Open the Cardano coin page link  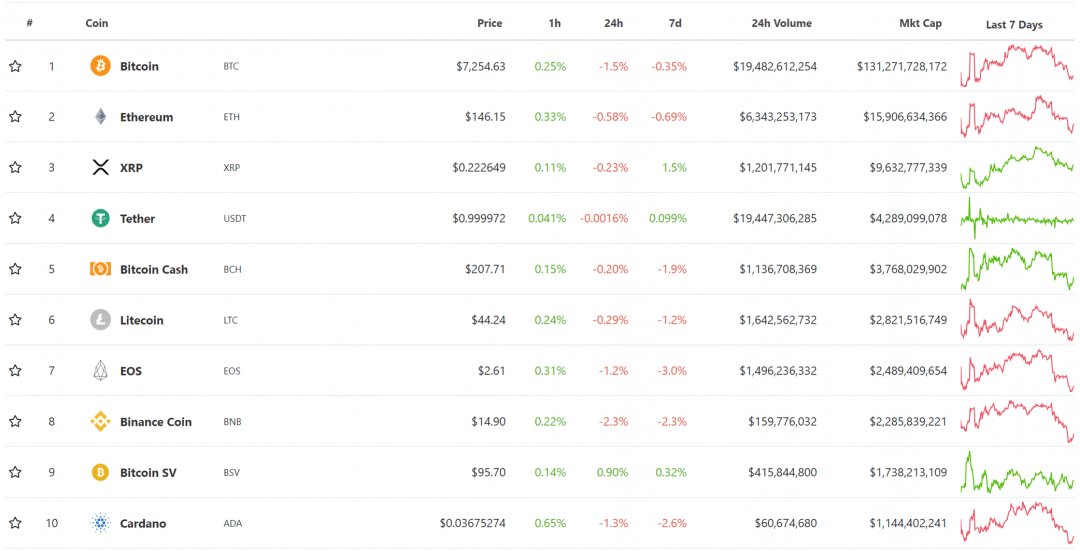pyautogui.click(x=143, y=523)
